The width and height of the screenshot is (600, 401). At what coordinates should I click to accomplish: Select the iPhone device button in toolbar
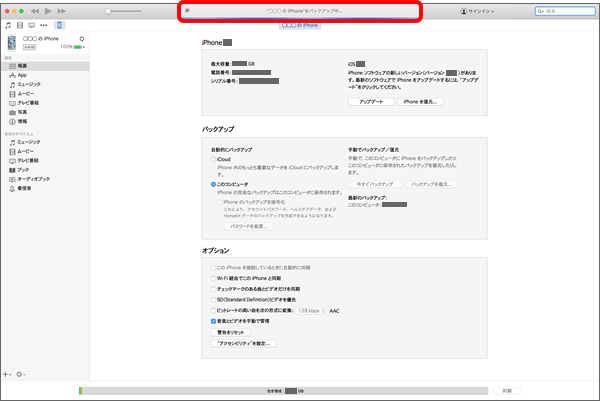click(59, 25)
